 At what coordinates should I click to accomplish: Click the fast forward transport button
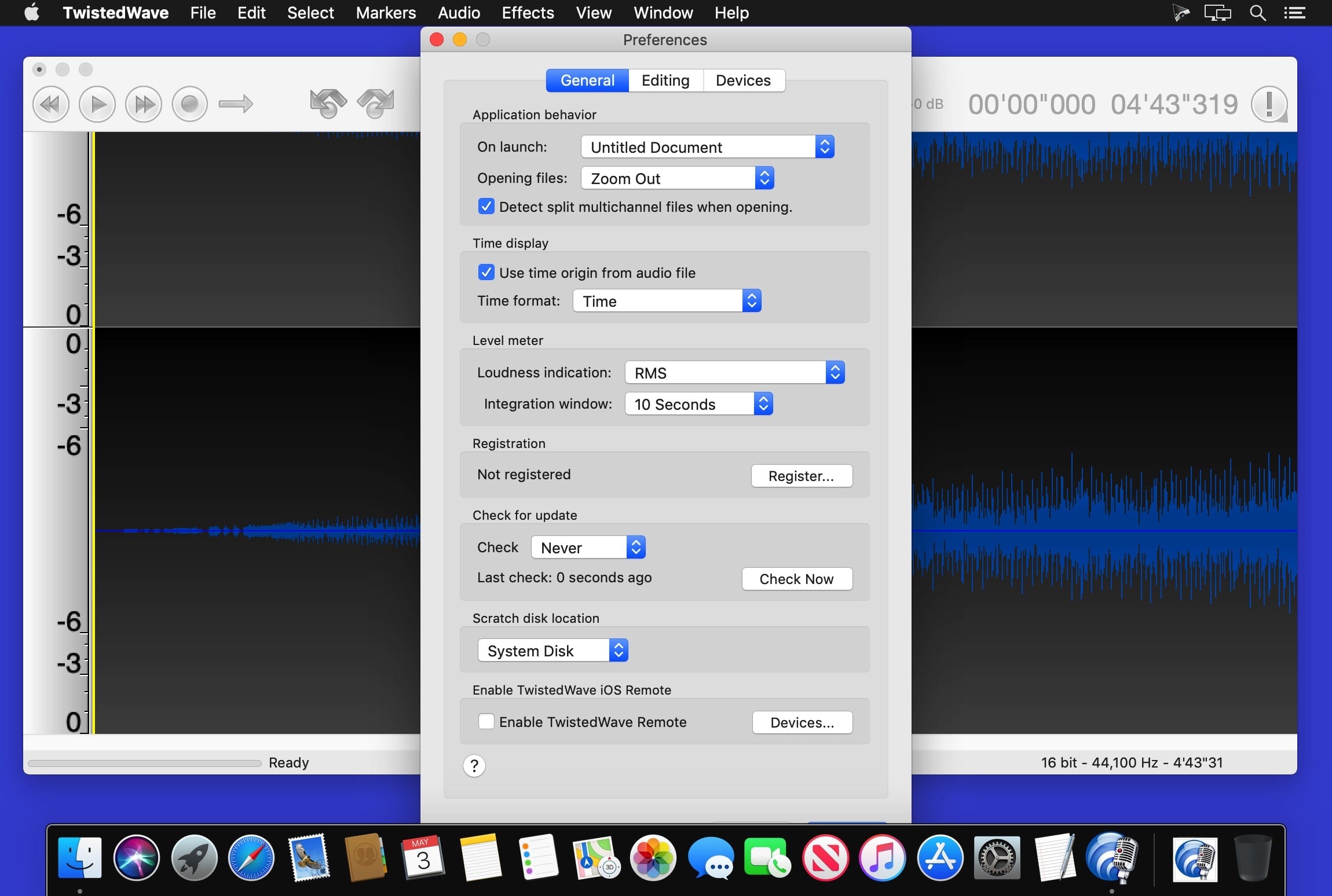tap(144, 105)
